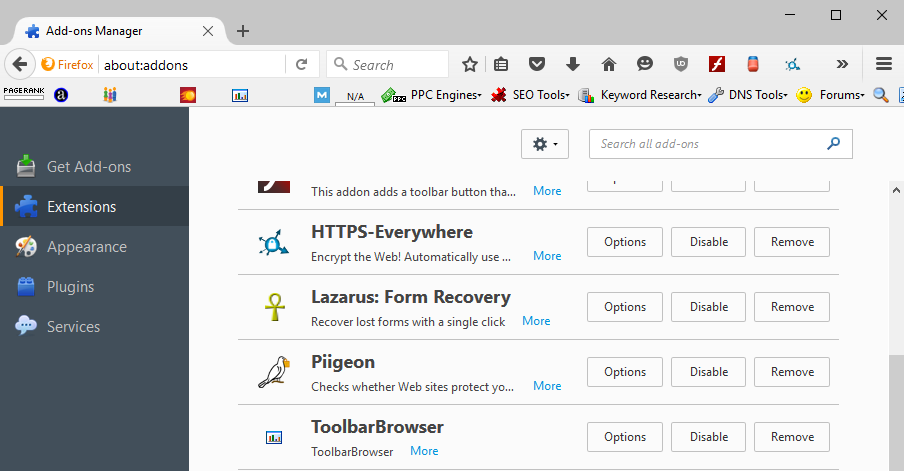Disable Lazarus: Form Recovery
This screenshot has width=904, height=471.
pyautogui.click(x=709, y=307)
